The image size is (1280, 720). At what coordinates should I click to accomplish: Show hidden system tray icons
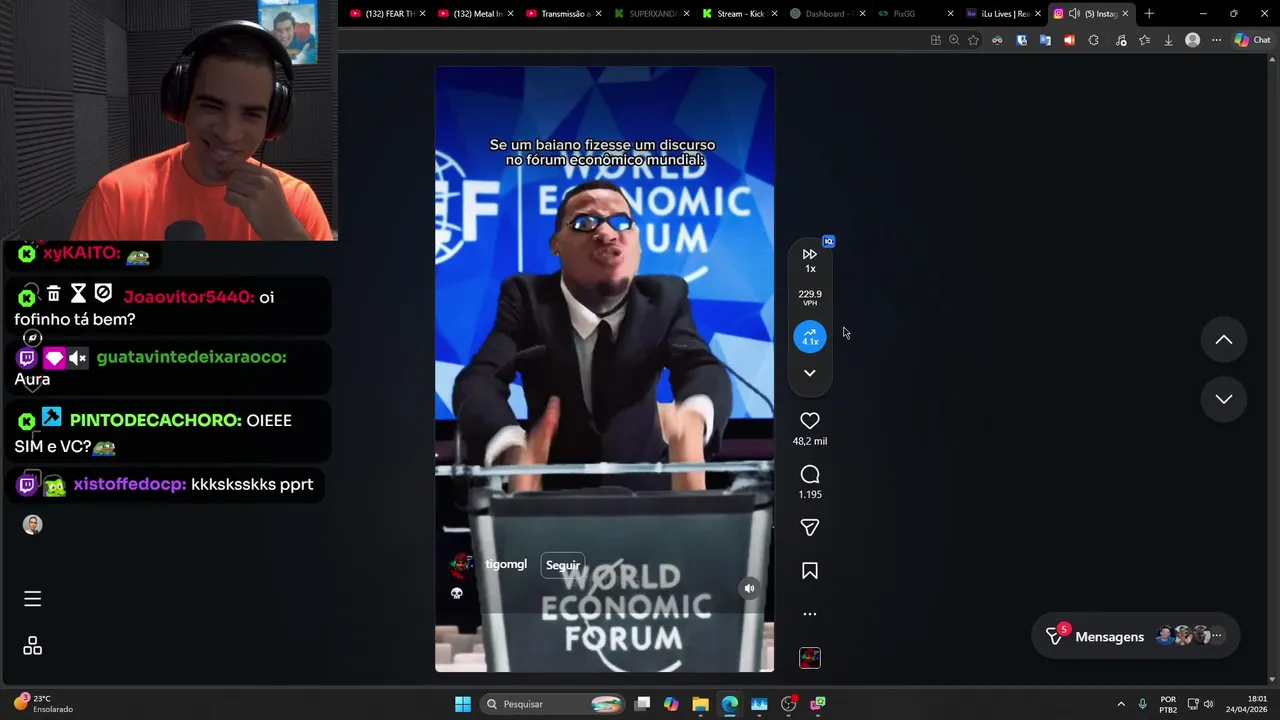[x=1121, y=704]
